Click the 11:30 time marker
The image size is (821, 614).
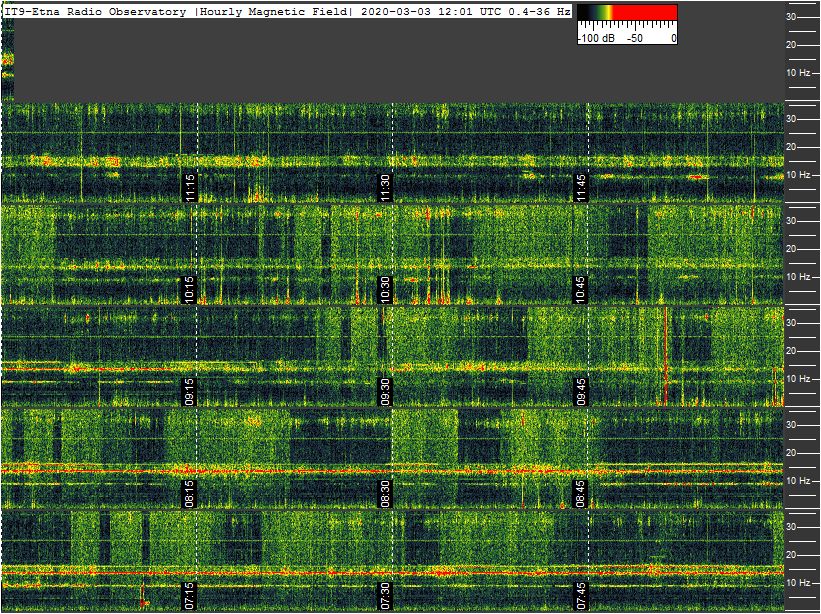point(385,187)
